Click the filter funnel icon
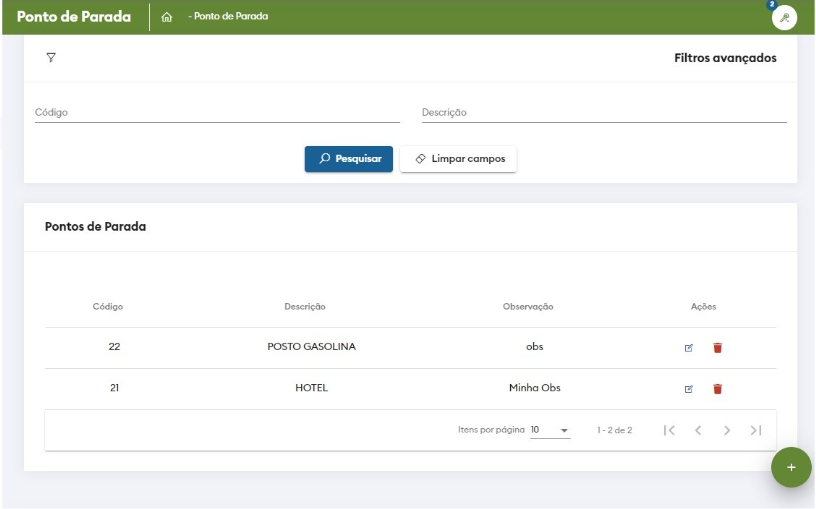The height and width of the screenshot is (509, 816). pyautogui.click(x=51, y=58)
